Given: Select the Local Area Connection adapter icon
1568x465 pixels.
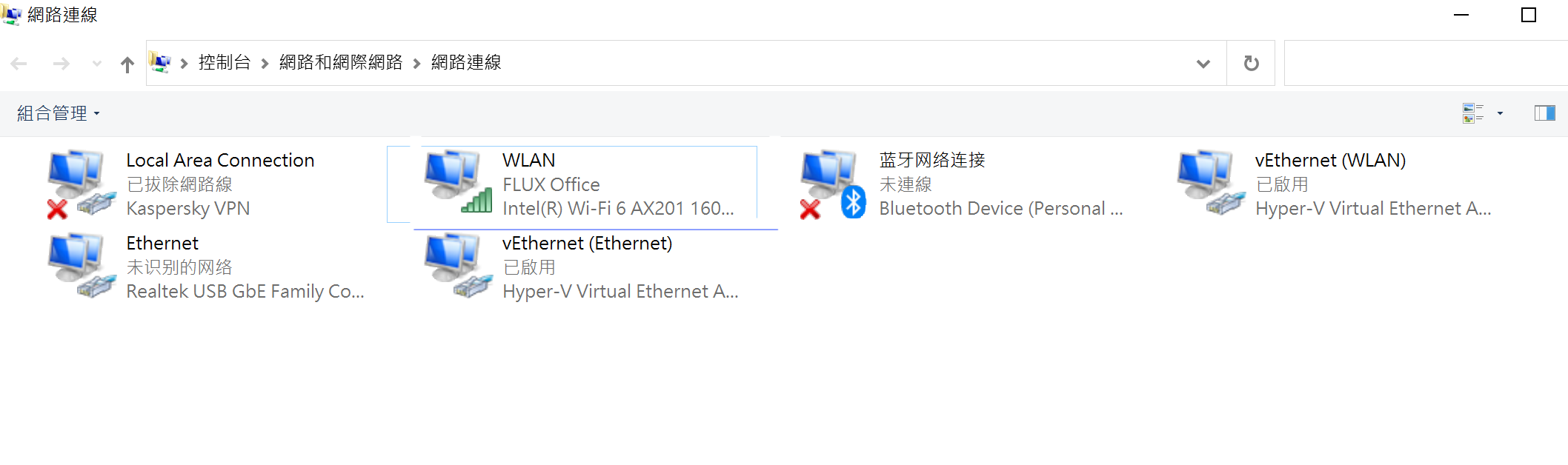Looking at the screenshot, I should click(82, 184).
